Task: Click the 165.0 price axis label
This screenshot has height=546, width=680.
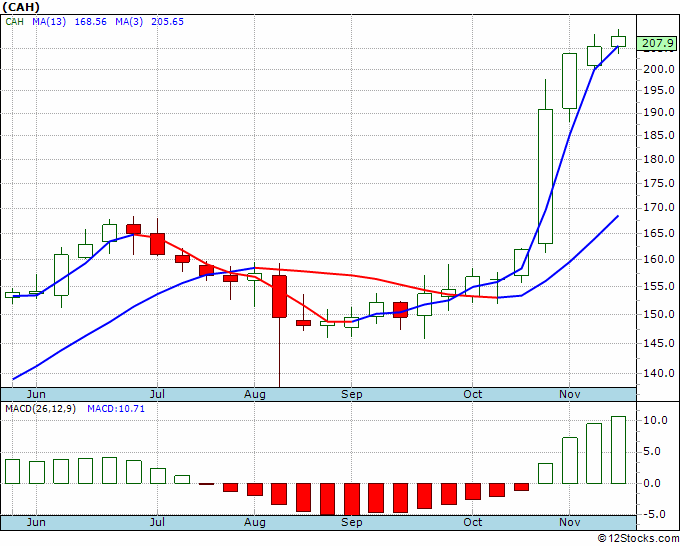Action: (x=658, y=233)
